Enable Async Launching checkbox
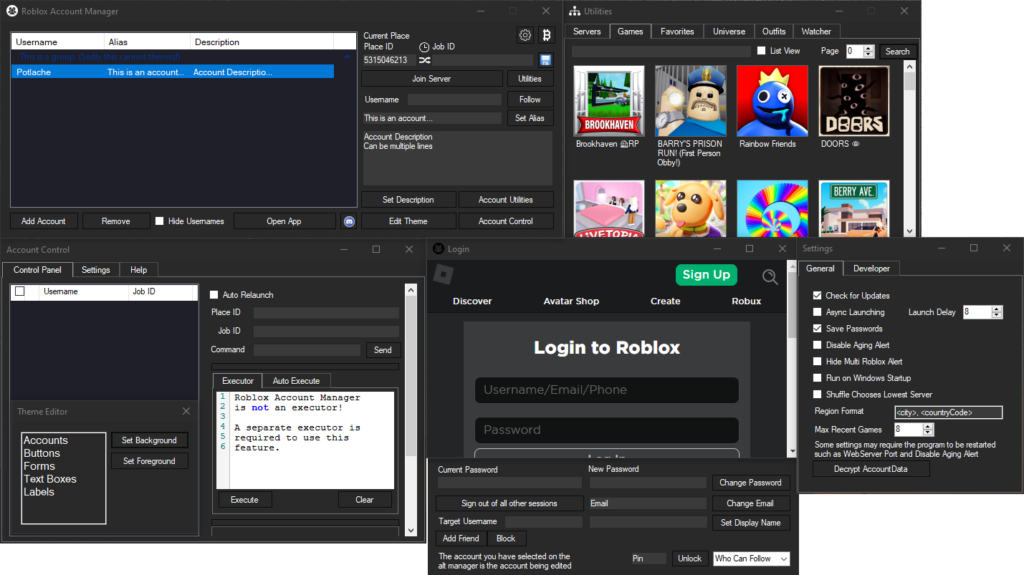Screen dimensions: 1024x575 pos(817,312)
